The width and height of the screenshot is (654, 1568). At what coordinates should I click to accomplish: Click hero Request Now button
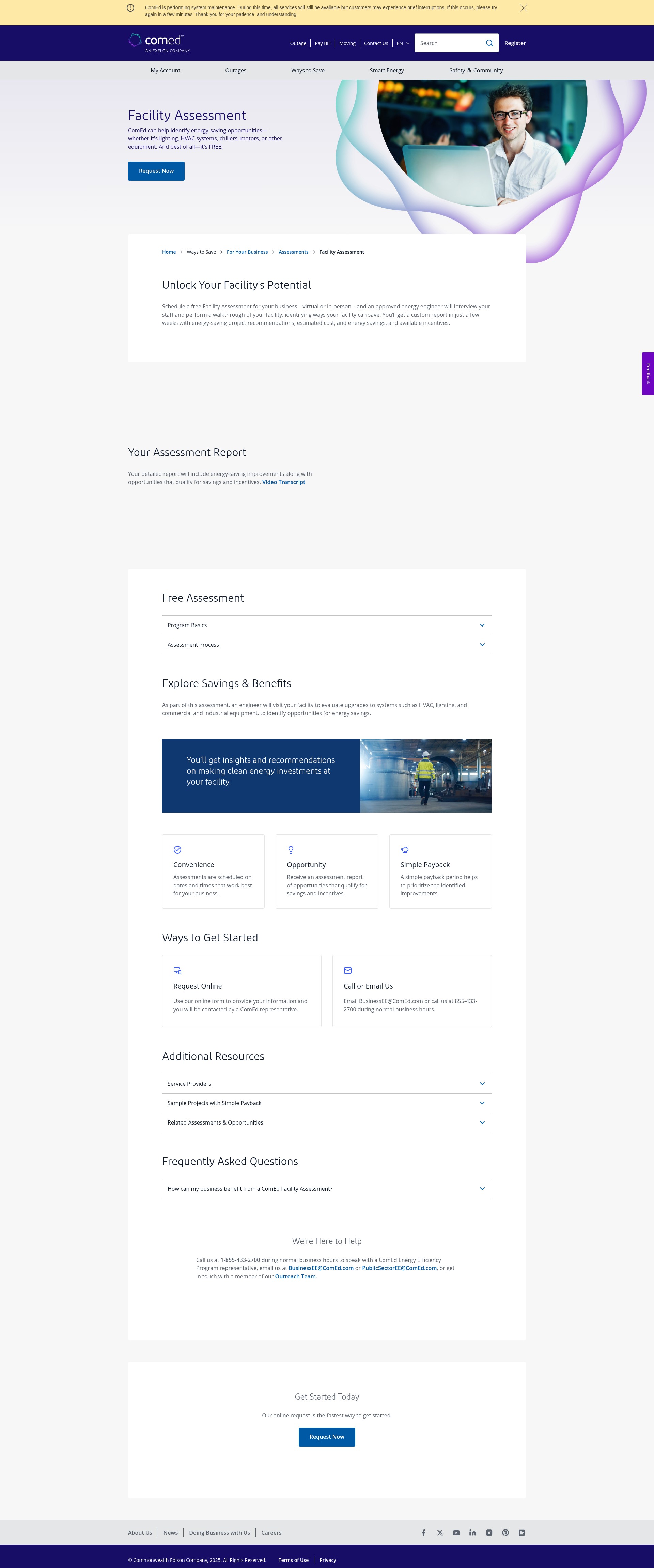(156, 171)
